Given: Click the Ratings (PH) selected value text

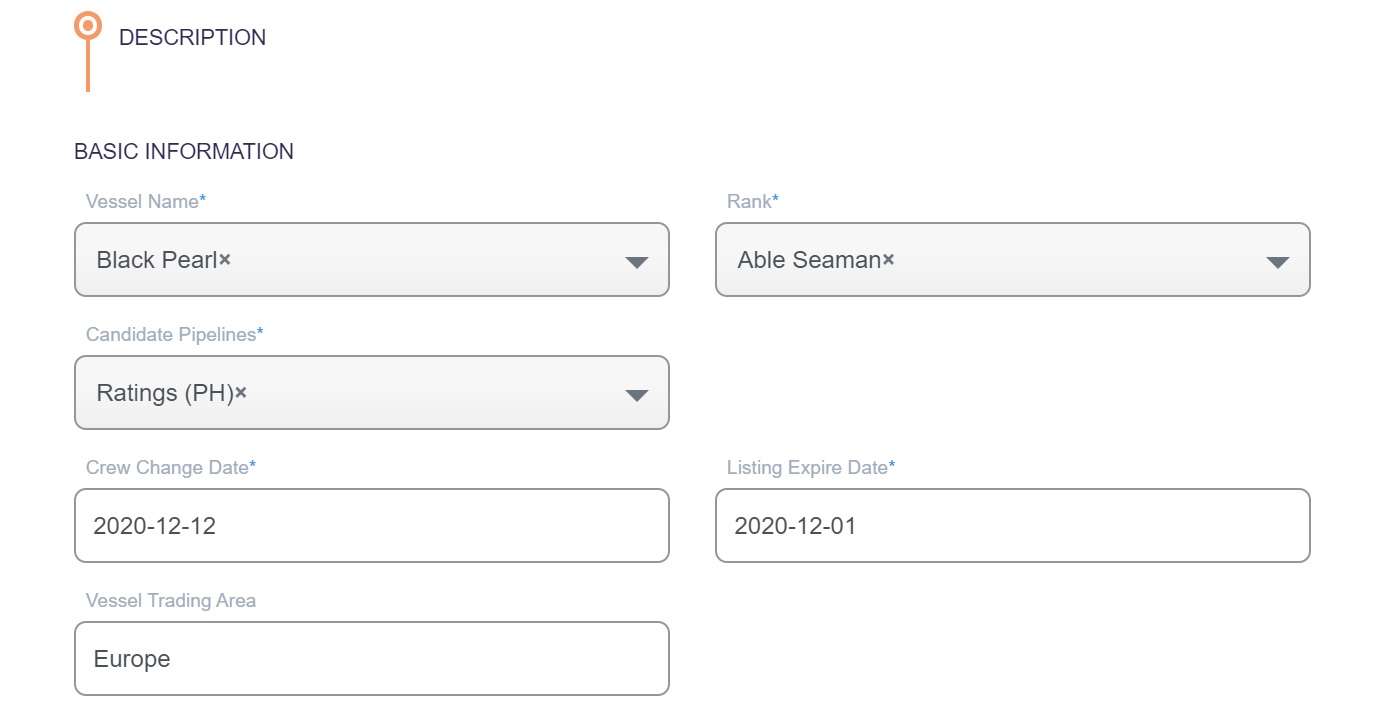Looking at the screenshot, I should [164, 393].
